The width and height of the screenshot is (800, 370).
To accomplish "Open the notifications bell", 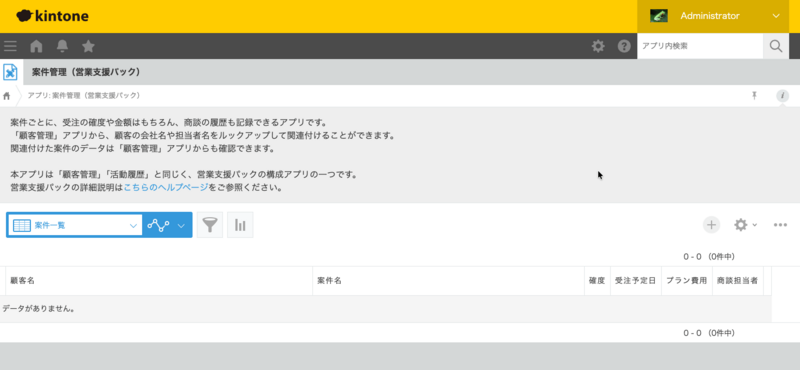I will [62, 46].
